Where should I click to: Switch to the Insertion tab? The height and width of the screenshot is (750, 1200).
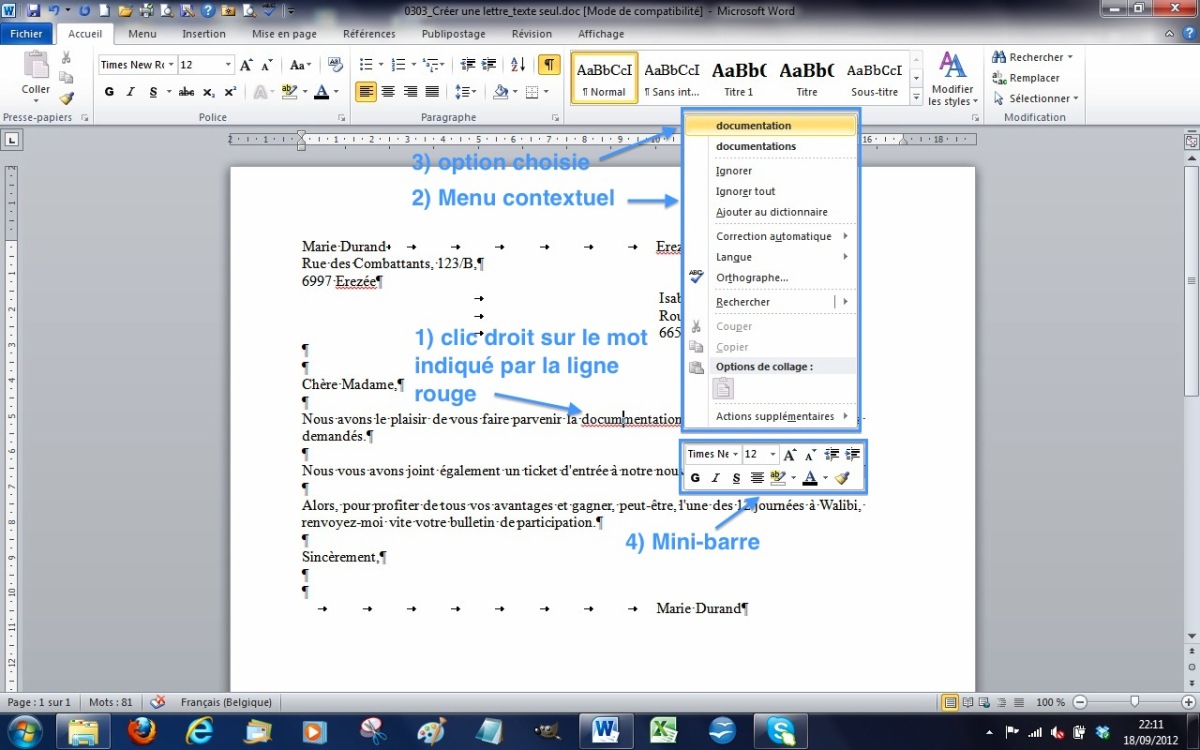[204, 33]
